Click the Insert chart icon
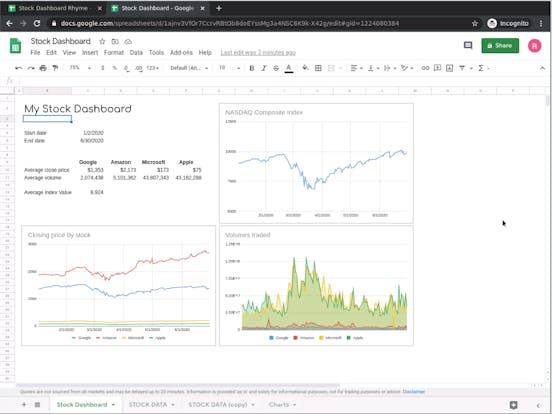This screenshot has height=414, width=552. 450,68
